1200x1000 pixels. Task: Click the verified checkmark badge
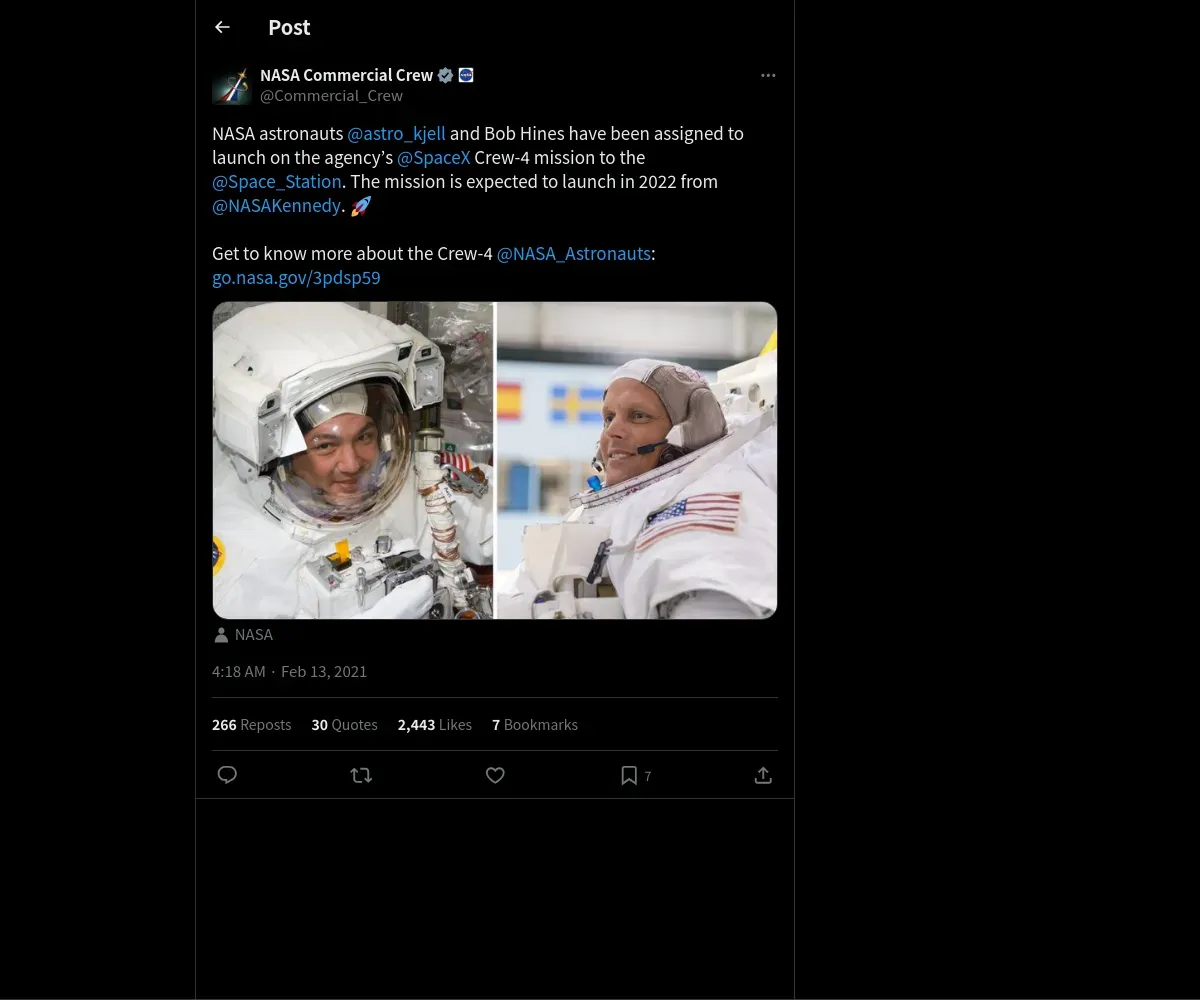(x=446, y=75)
